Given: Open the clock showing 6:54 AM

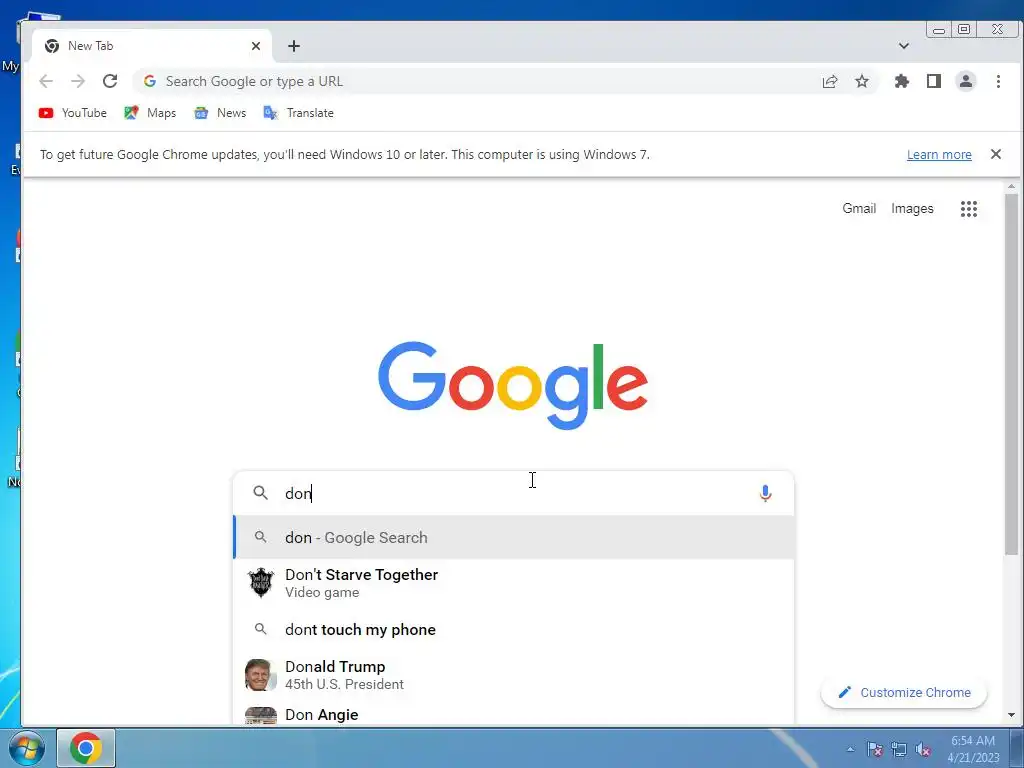Looking at the screenshot, I should point(973,749).
